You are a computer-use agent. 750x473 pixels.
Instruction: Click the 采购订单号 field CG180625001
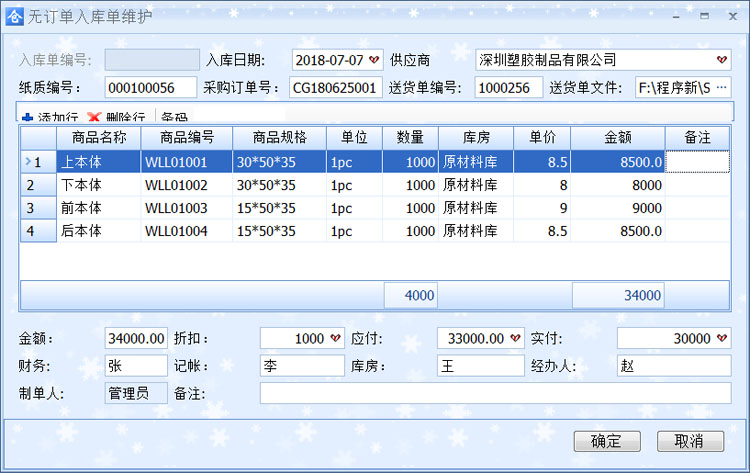[336, 88]
